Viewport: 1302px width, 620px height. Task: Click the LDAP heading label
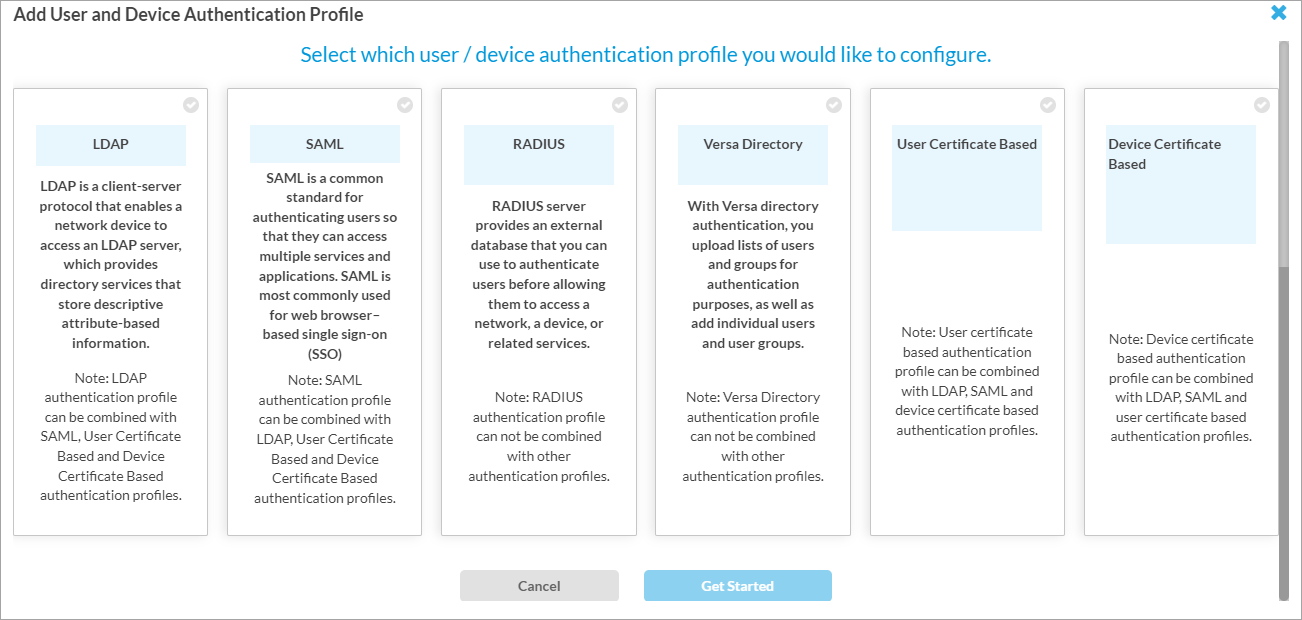[110, 145]
